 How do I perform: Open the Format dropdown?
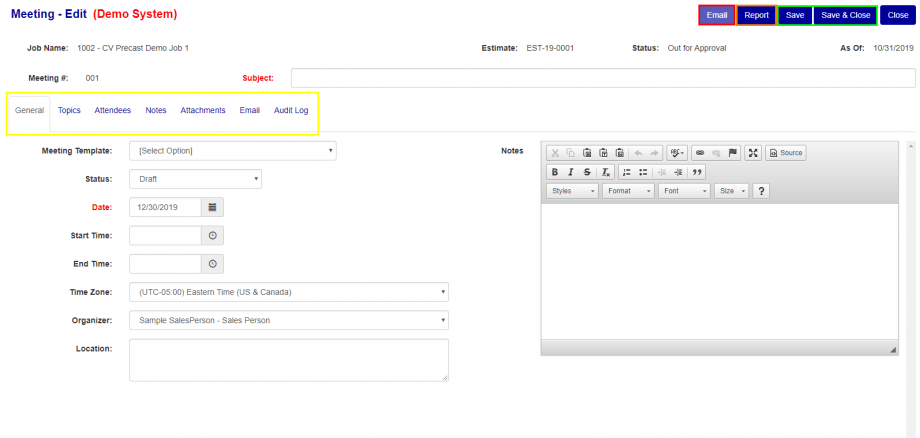[x=628, y=191]
